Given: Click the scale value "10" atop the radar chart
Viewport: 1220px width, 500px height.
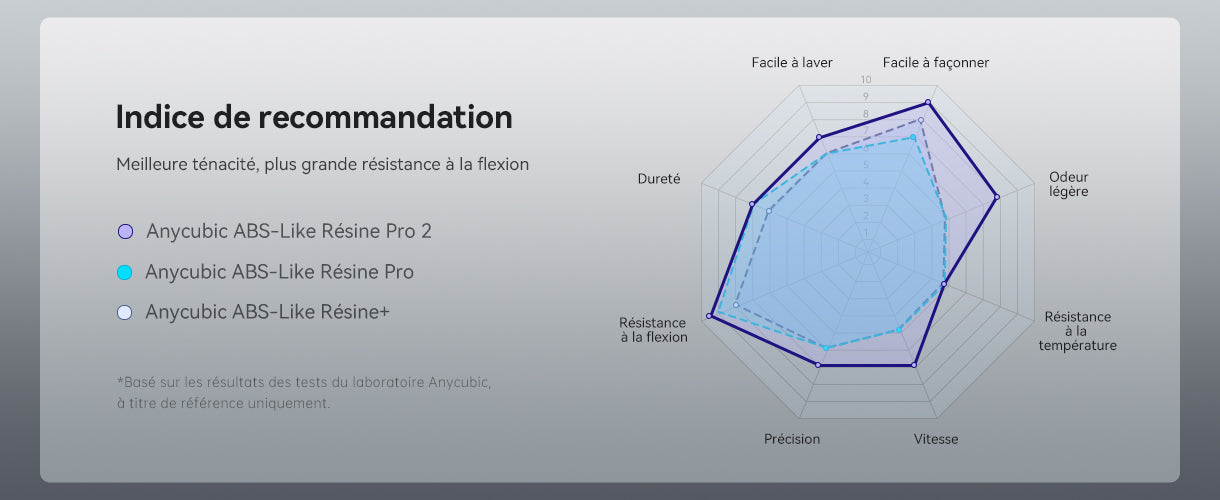Looking at the screenshot, I should tap(866, 80).
